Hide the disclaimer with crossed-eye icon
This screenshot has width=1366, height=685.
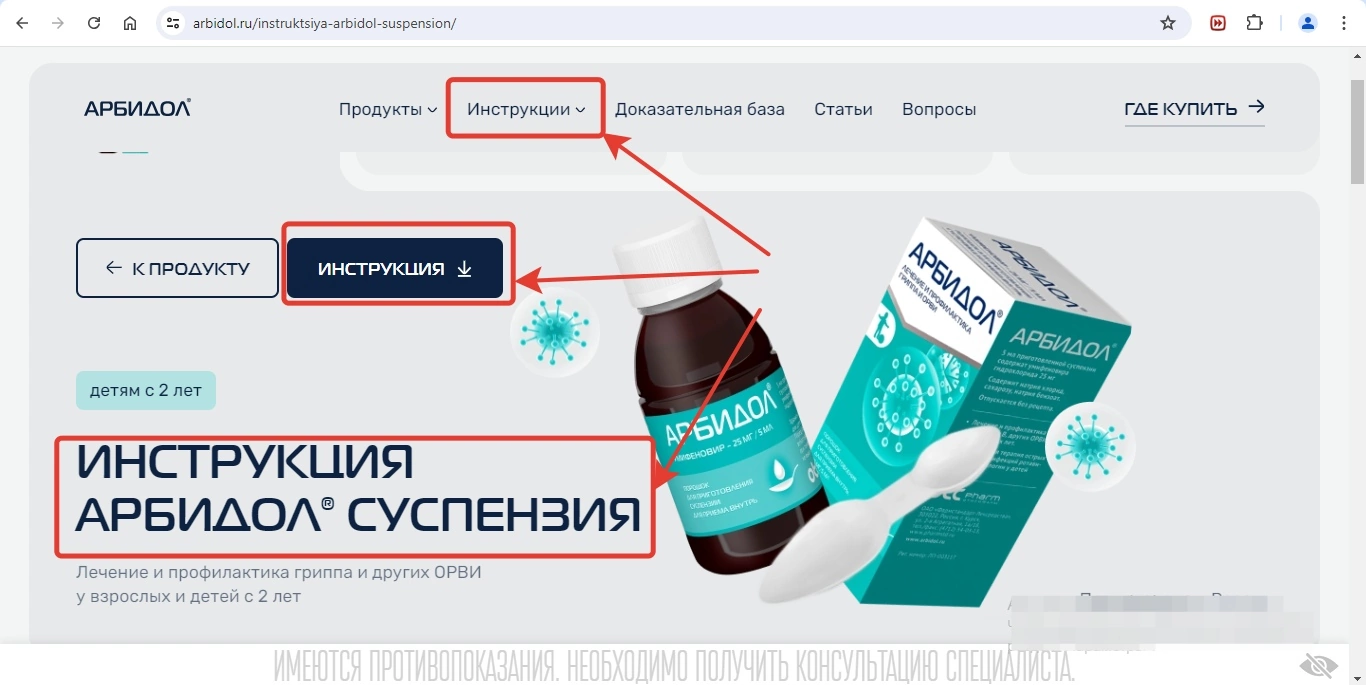pos(1318,665)
